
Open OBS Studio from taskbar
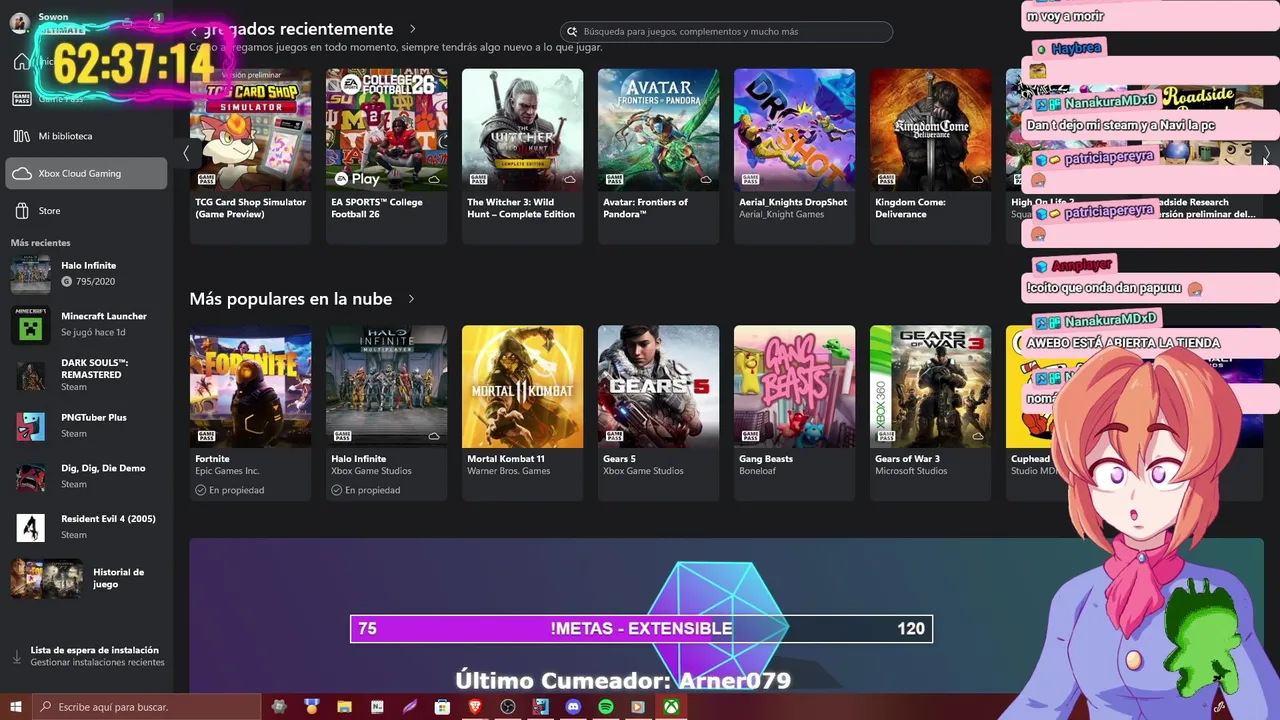(x=508, y=707)
